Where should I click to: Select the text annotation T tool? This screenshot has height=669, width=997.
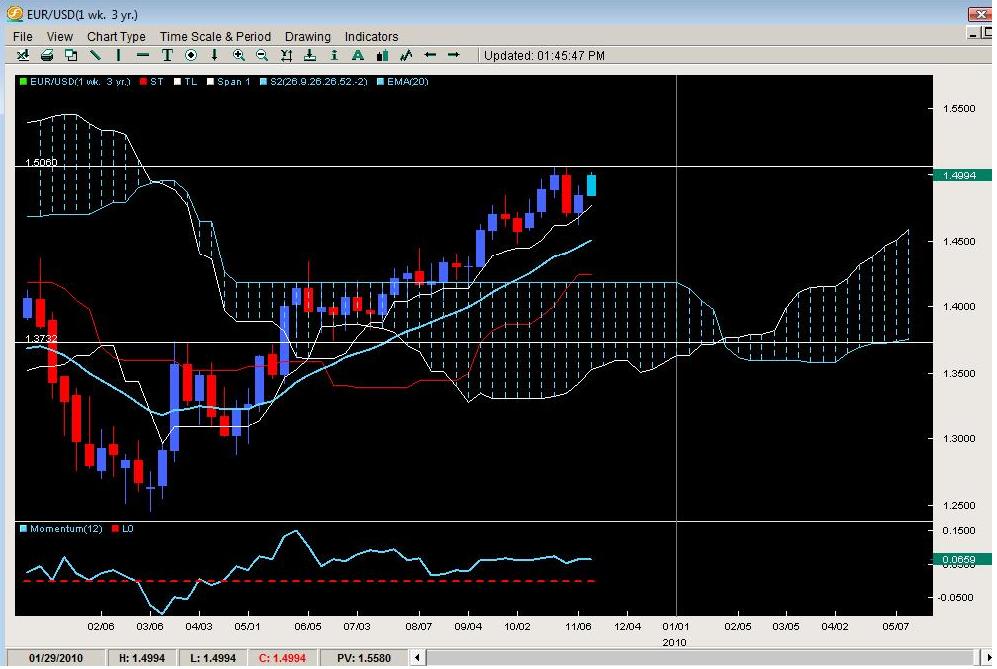[167, 55]
